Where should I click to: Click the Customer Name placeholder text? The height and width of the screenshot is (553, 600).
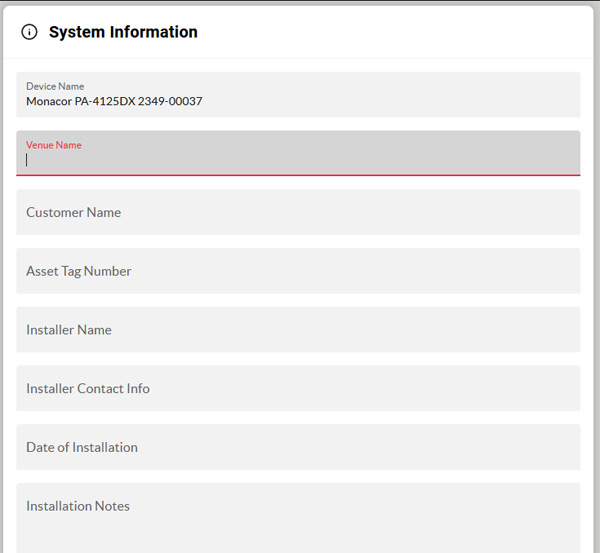[73, 212]
